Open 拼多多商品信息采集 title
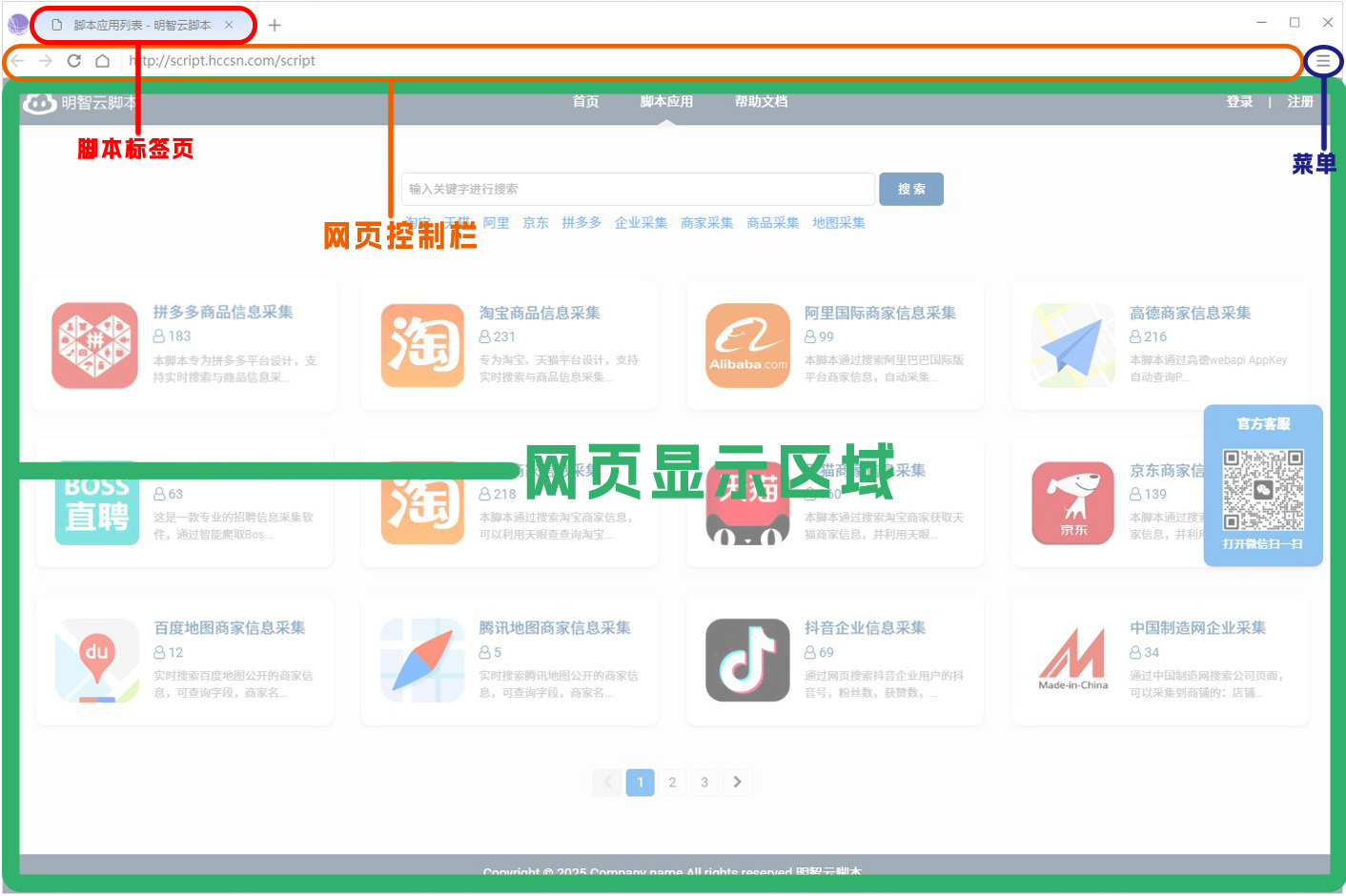 pyautogui.click(x=223, y=312)
